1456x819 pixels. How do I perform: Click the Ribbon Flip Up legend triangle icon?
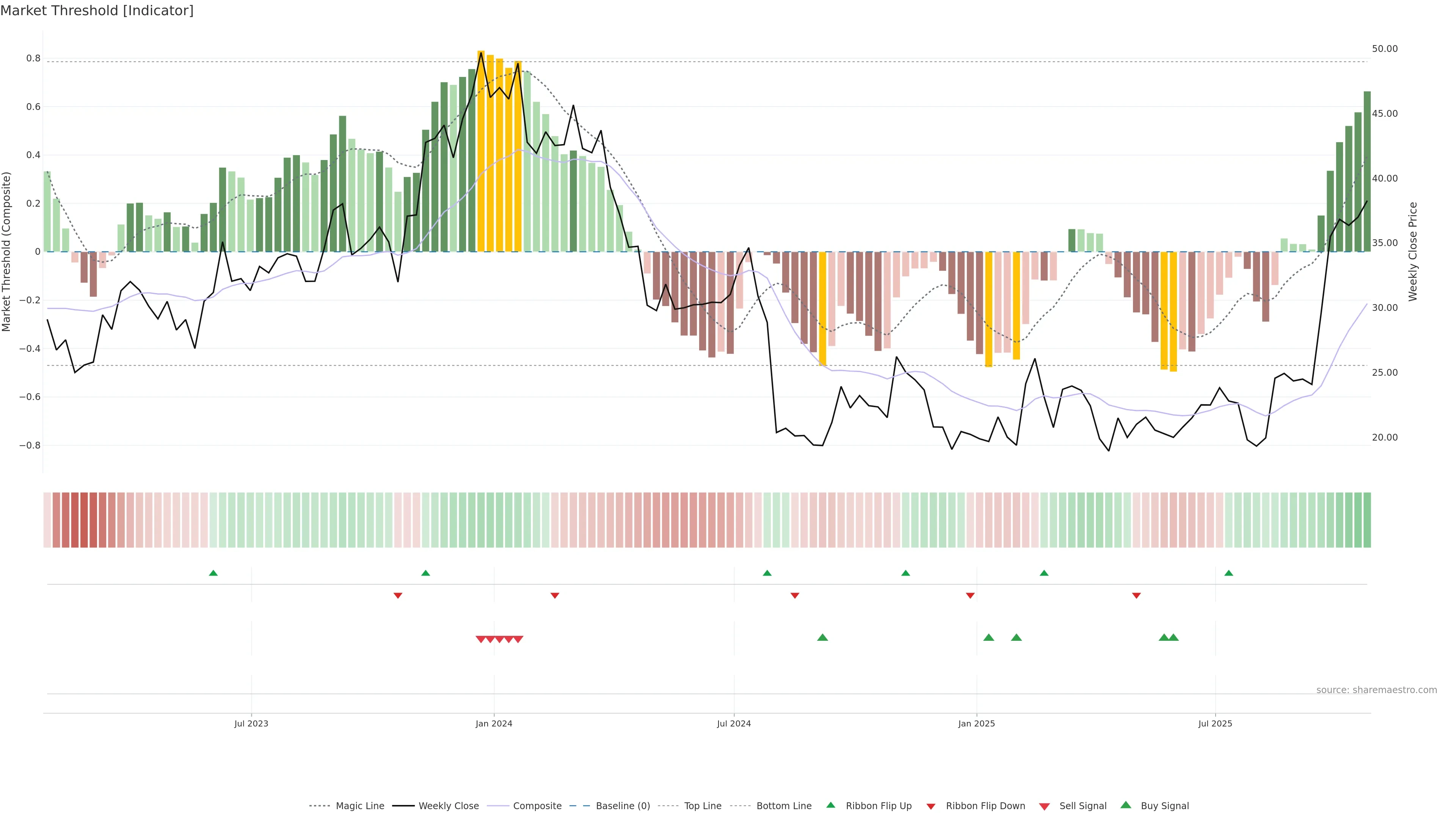[x=830, y=805]
